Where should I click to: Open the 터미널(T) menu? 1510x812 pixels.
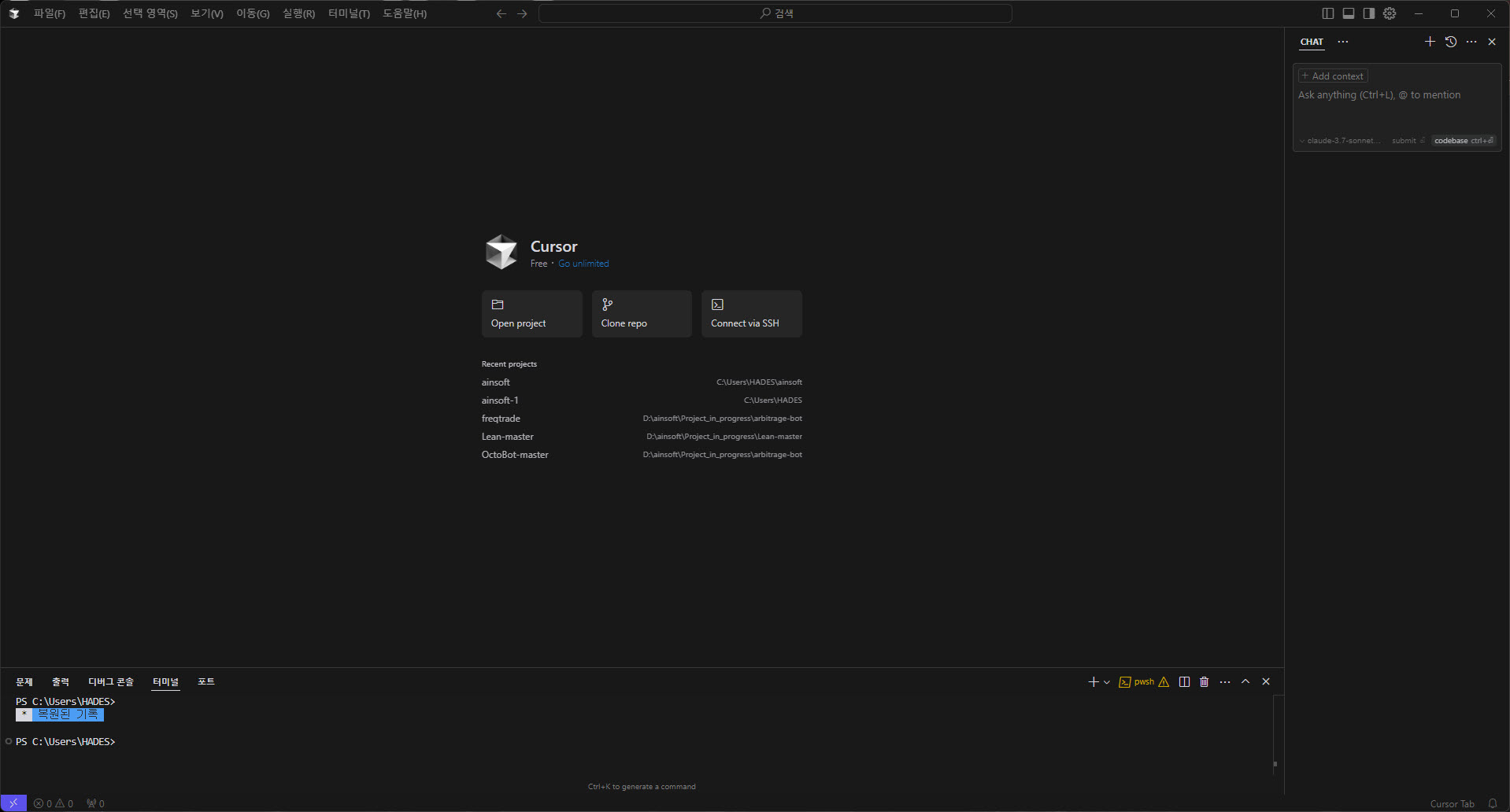(349, 13)
